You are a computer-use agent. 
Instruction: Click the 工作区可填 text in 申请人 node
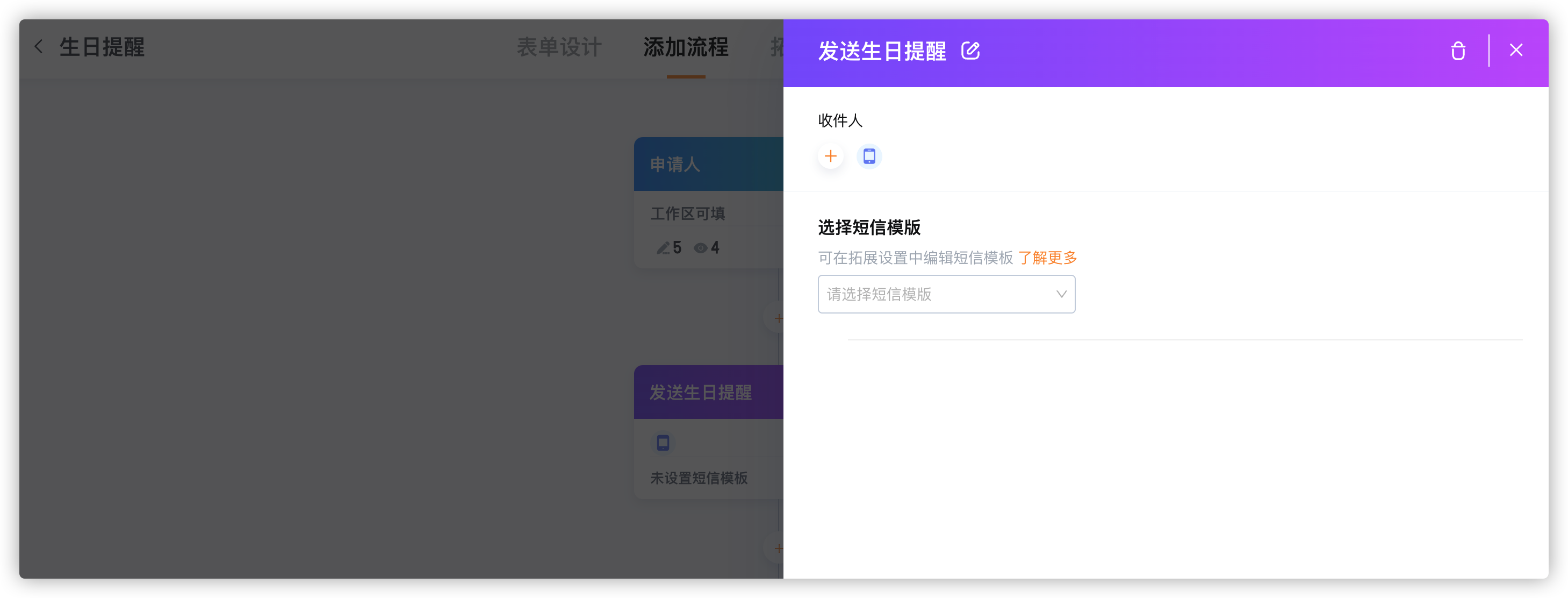click(x=687, y=213)
